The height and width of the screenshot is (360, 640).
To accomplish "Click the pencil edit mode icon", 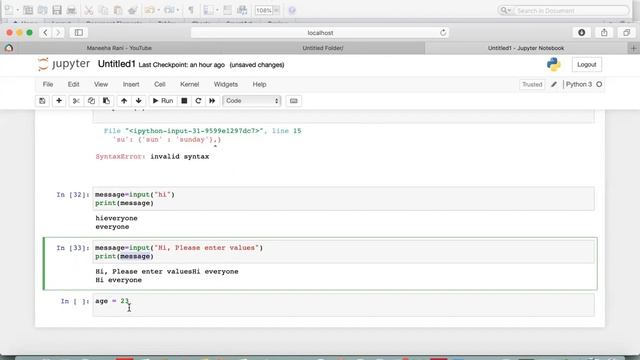I will click(x=554, y=84).
